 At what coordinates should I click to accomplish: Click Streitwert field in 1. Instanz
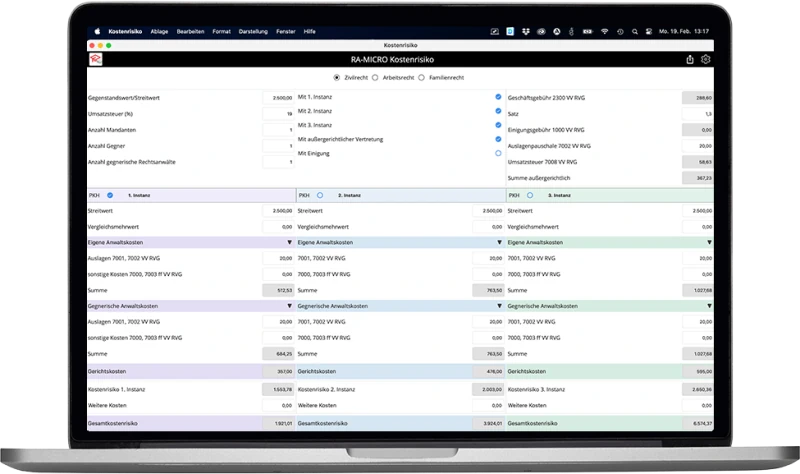coord(279,211)
